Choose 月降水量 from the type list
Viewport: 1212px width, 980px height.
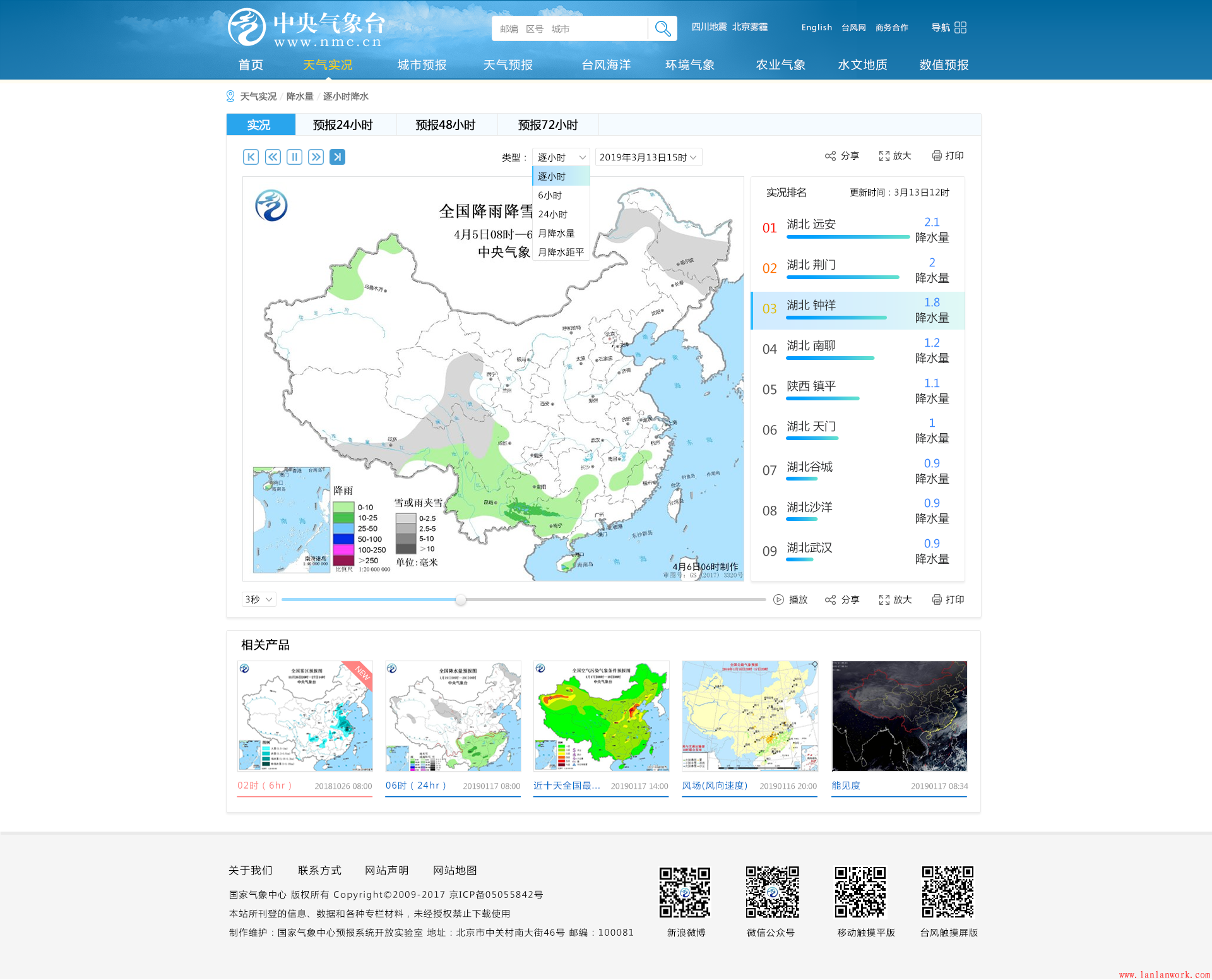556,234
